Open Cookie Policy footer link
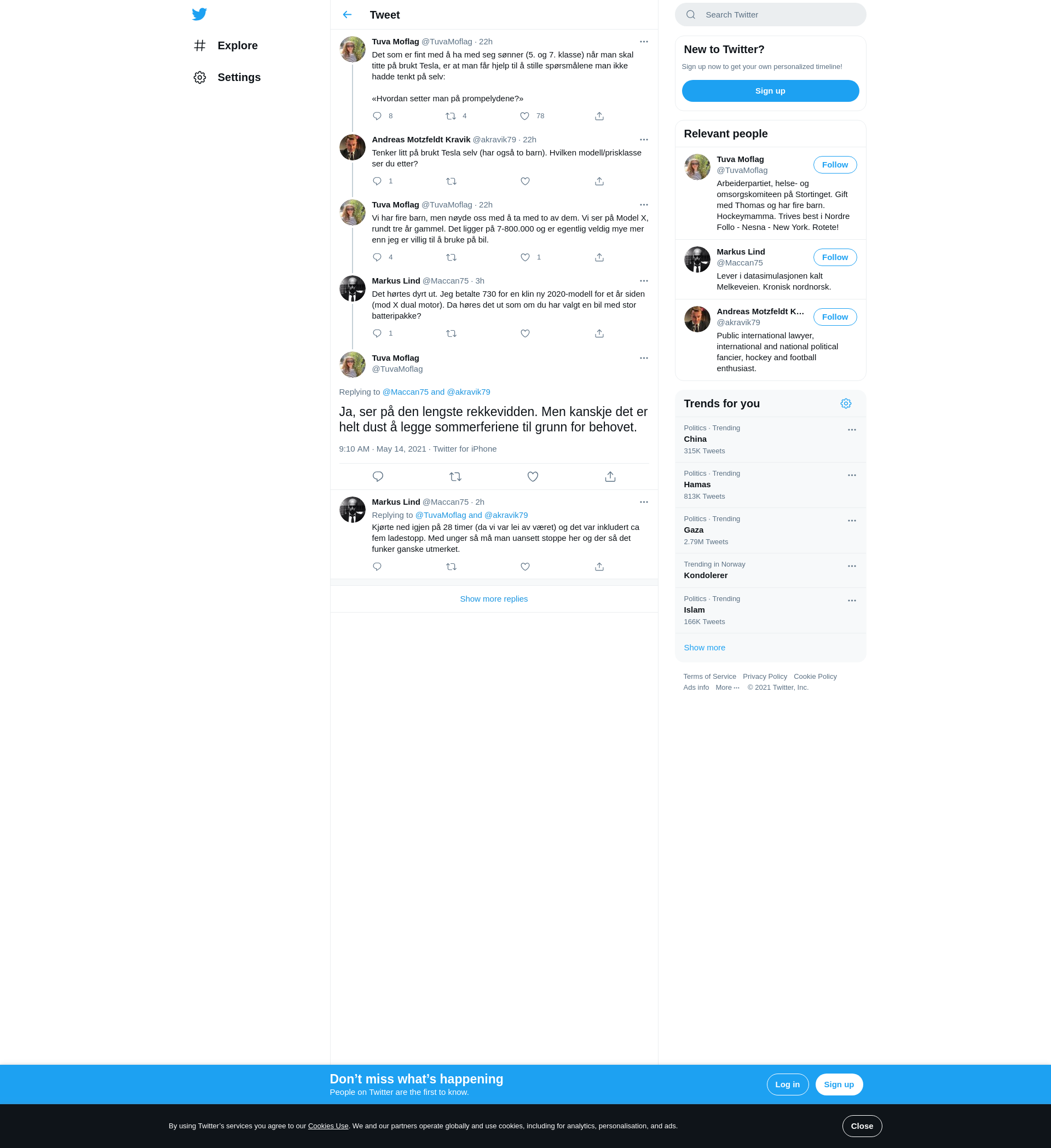Image resolution: width=1051 pixels, height=1148 pixels. pyautogui.click(x=815, y=677)
